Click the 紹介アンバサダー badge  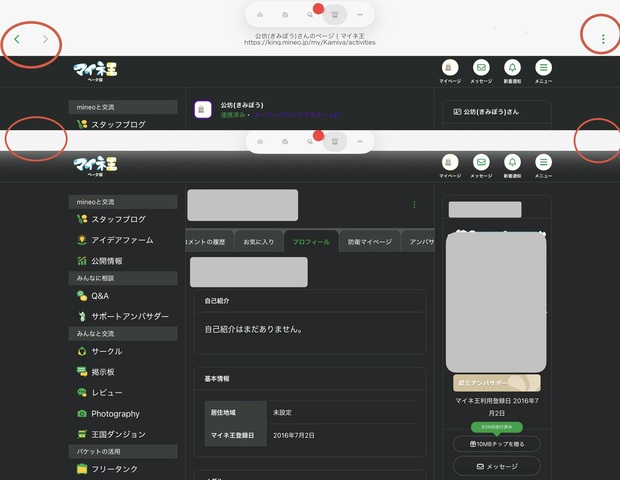(x=497, y=383)
